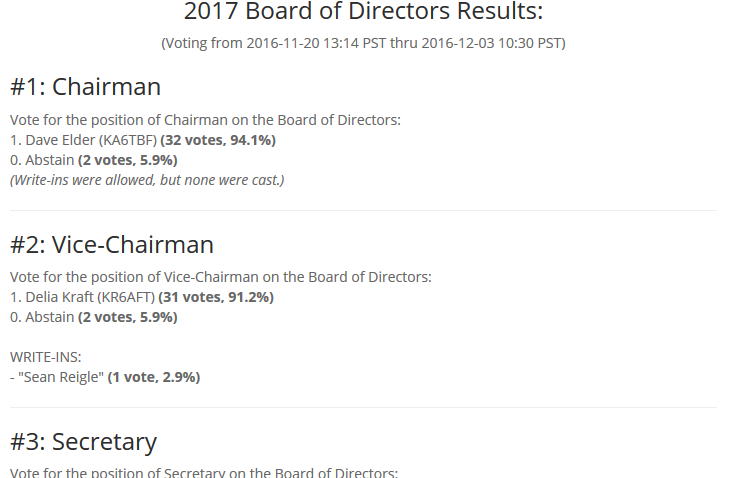
Task: Click the Vice-Chairman Abstain entry
Action: [42, 317]
